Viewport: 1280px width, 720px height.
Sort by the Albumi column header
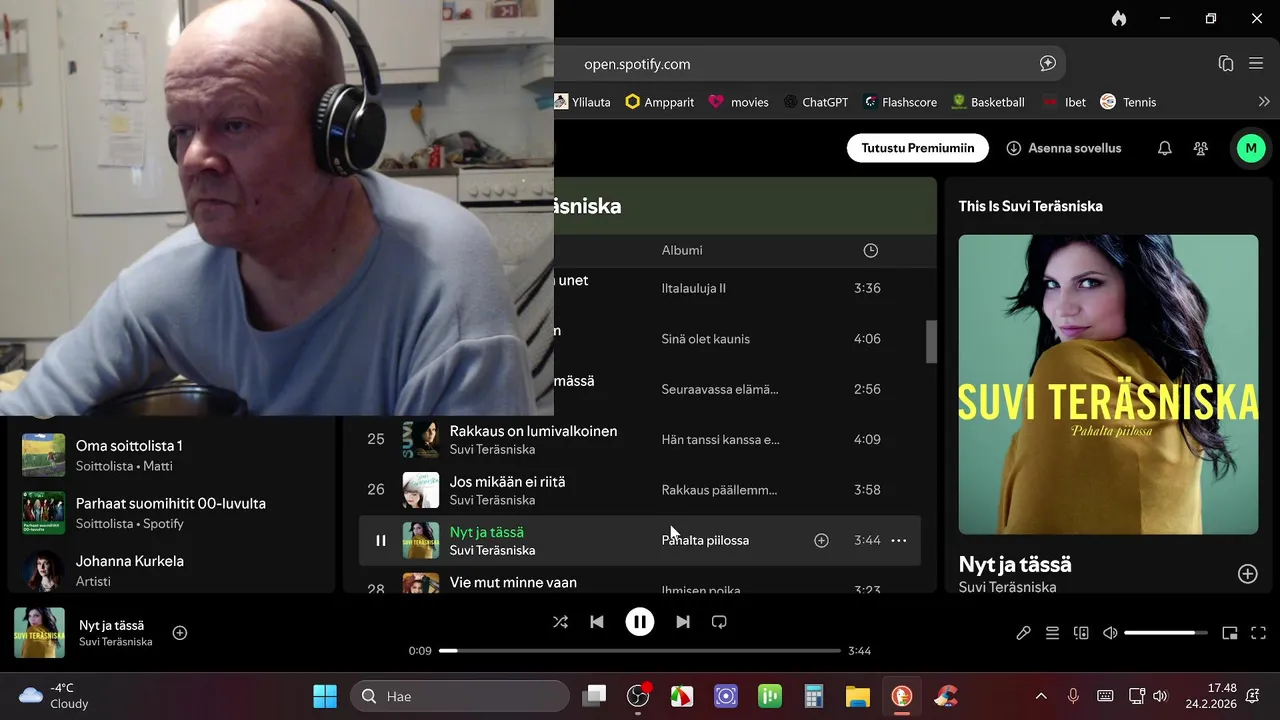[x=682, y=250]
